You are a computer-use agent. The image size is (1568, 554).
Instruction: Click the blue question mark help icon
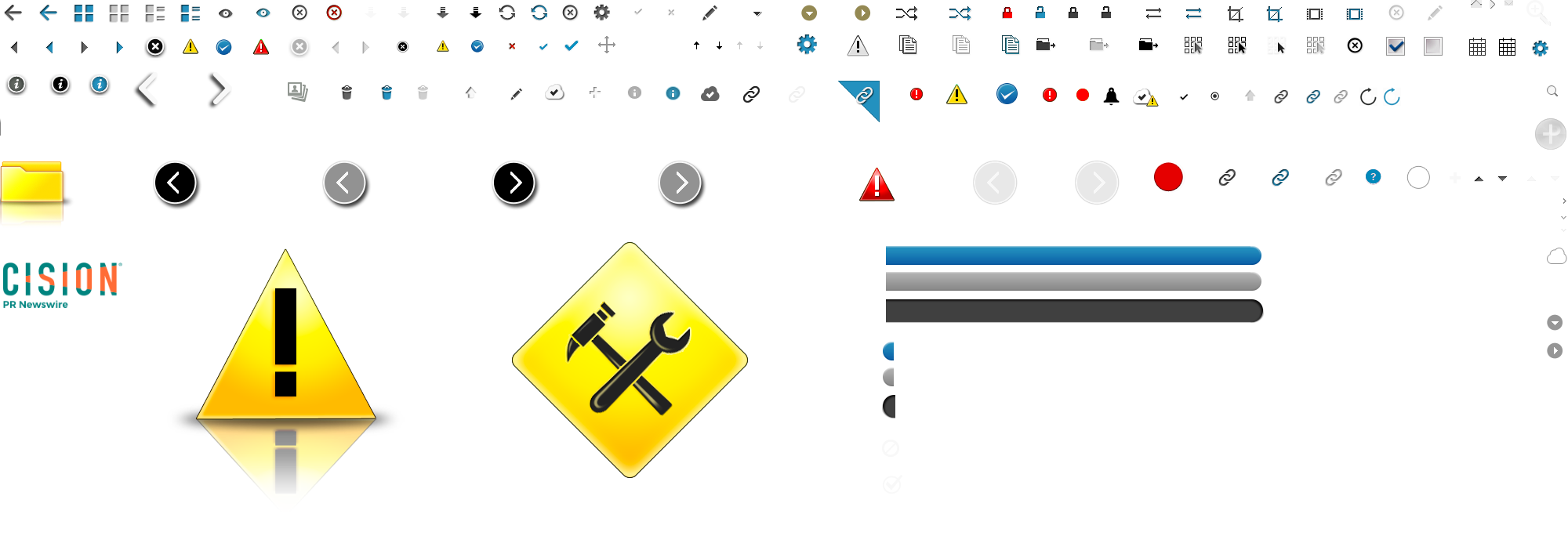(x=1373, y=177)
